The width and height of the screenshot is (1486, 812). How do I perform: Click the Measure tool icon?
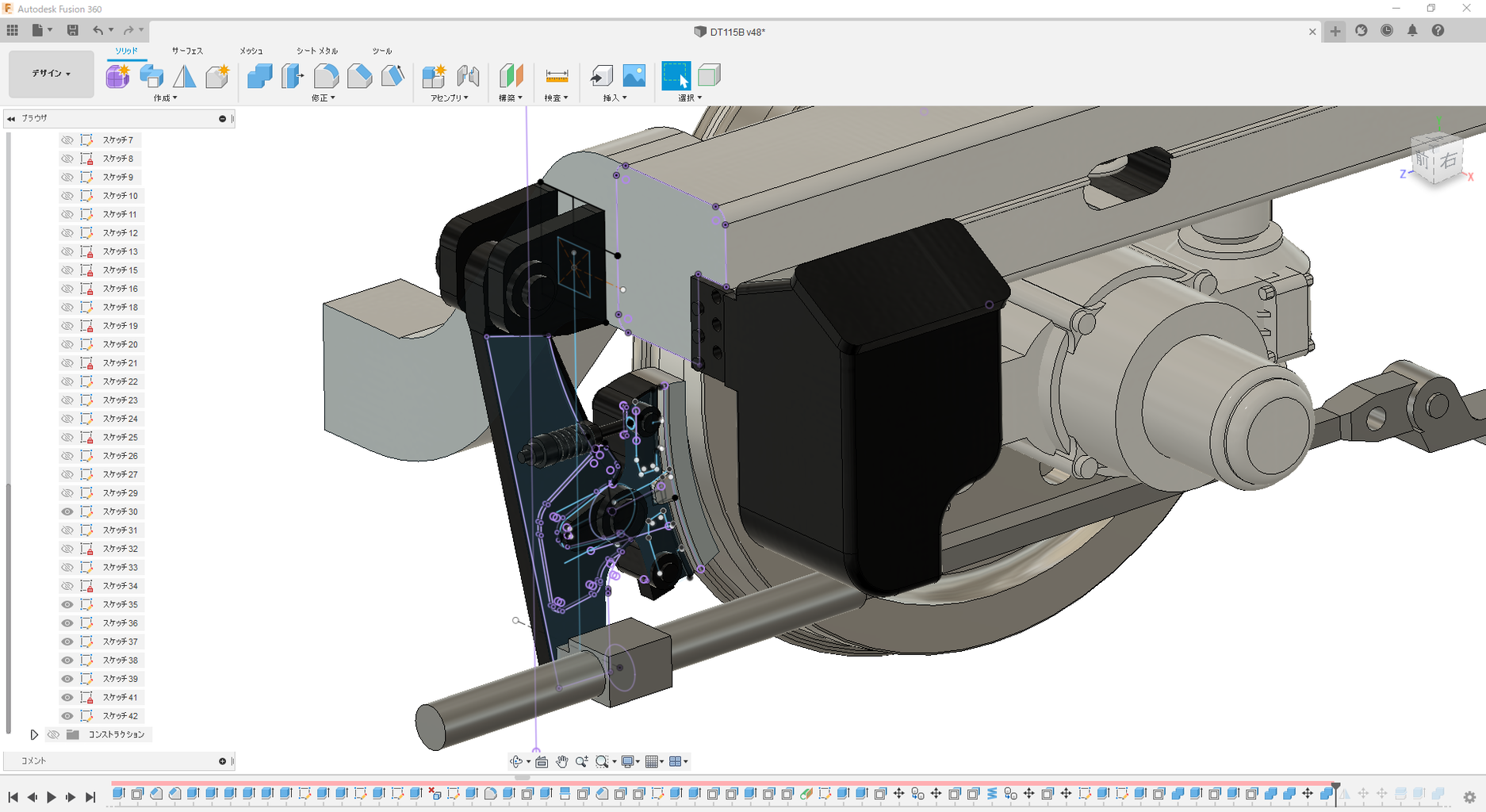[x=557, y=76]
